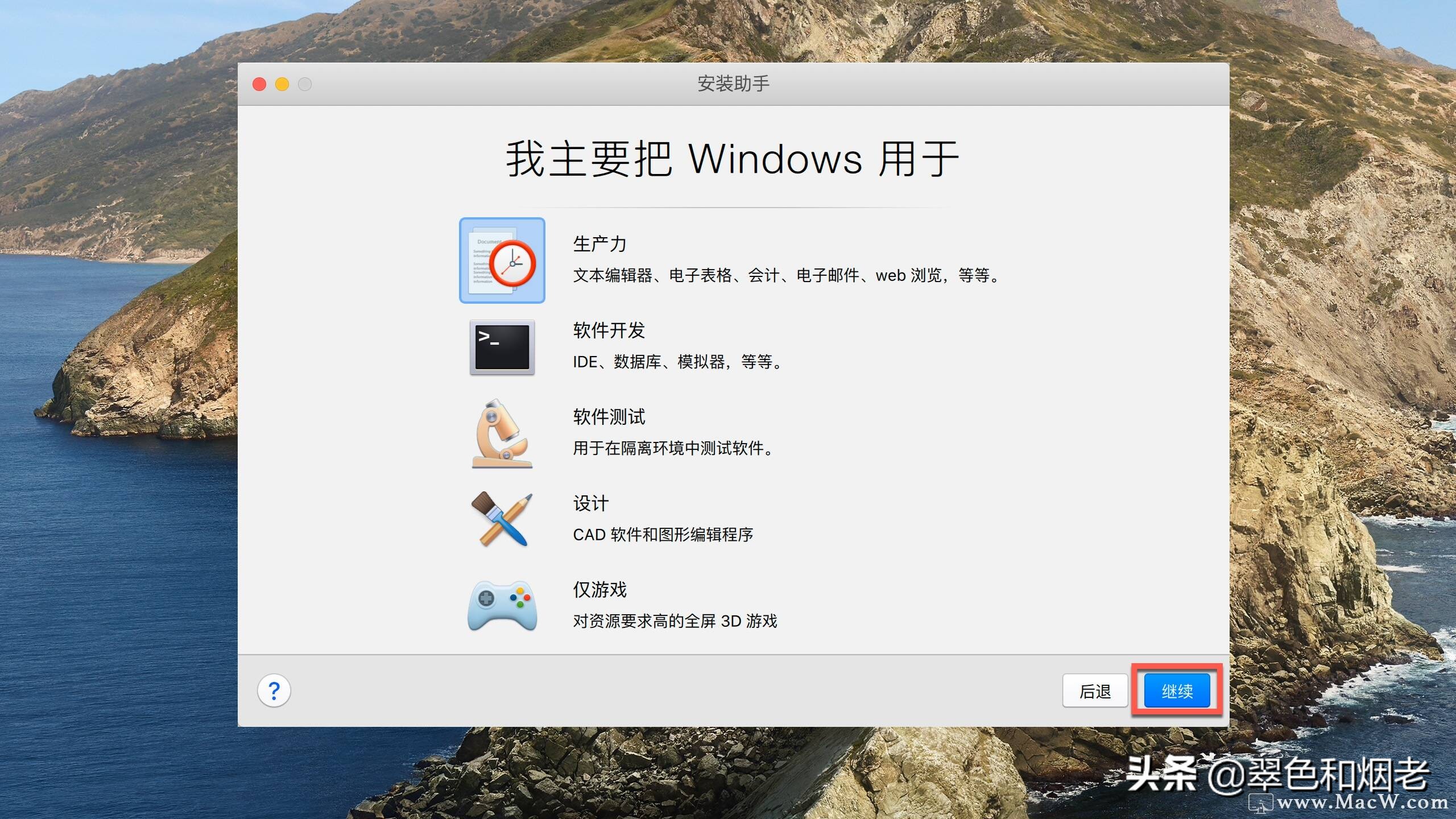Switch selection to 软件开发
Image resolution: width=1456 pixels, height=819 pixels.
click(608, 330)
